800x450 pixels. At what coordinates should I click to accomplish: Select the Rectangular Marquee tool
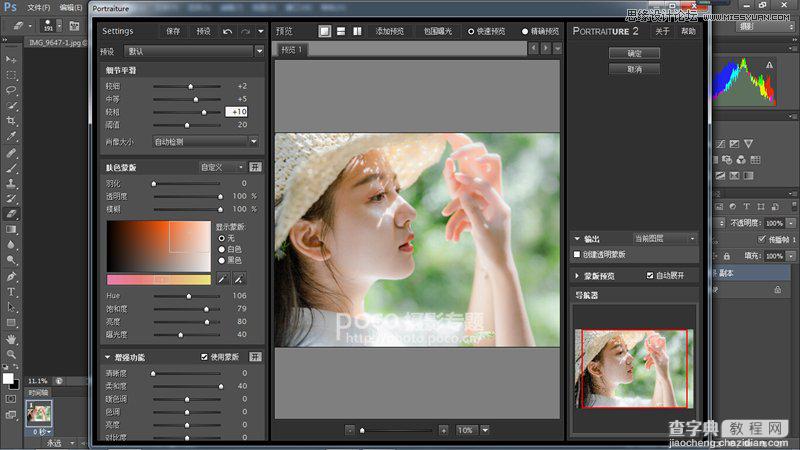click(x=11, y=75)
